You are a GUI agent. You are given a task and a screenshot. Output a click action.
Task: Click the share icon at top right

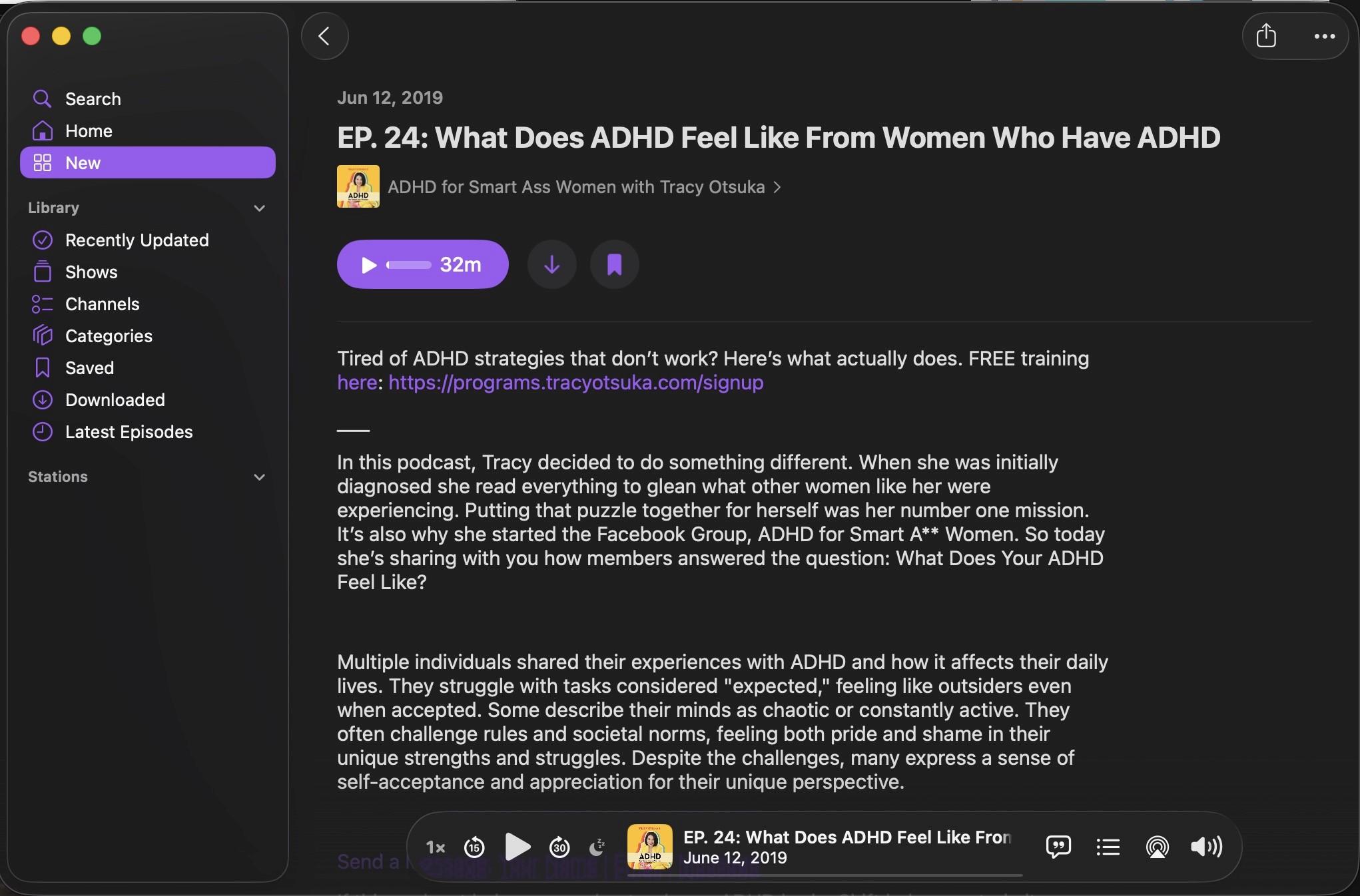1265,36
